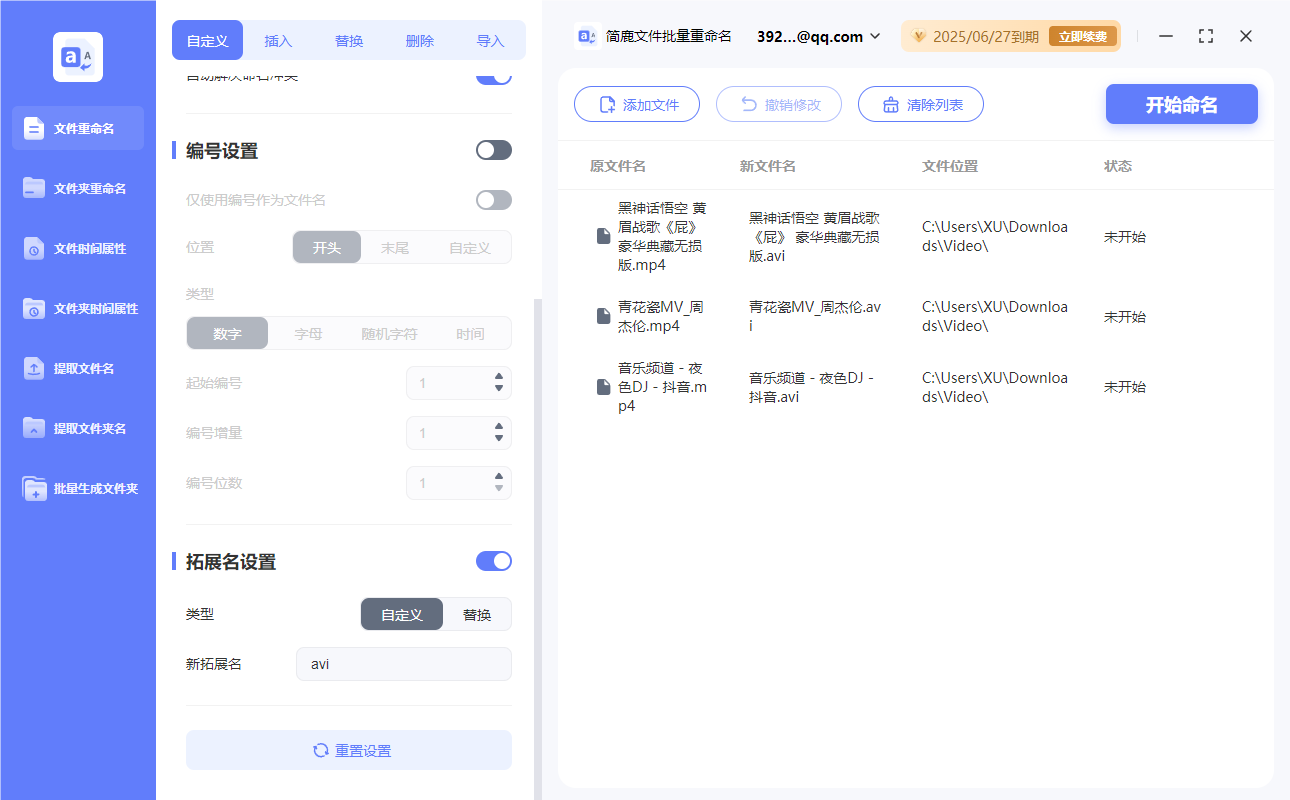Switch to the 替换 tab
Screen dimensions: 1290x800
tap(348, 40)
